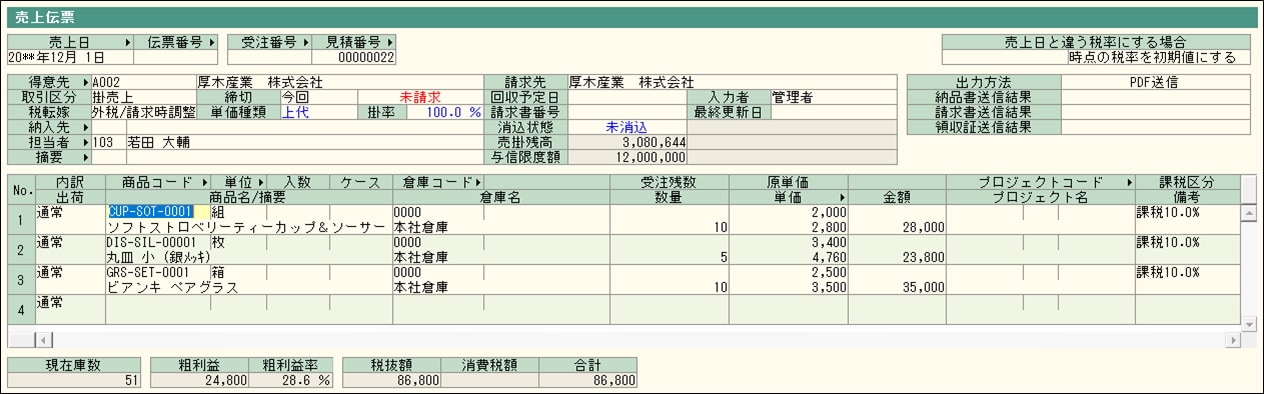
Task: Click the blue 未消込 status
Action: 627,127
